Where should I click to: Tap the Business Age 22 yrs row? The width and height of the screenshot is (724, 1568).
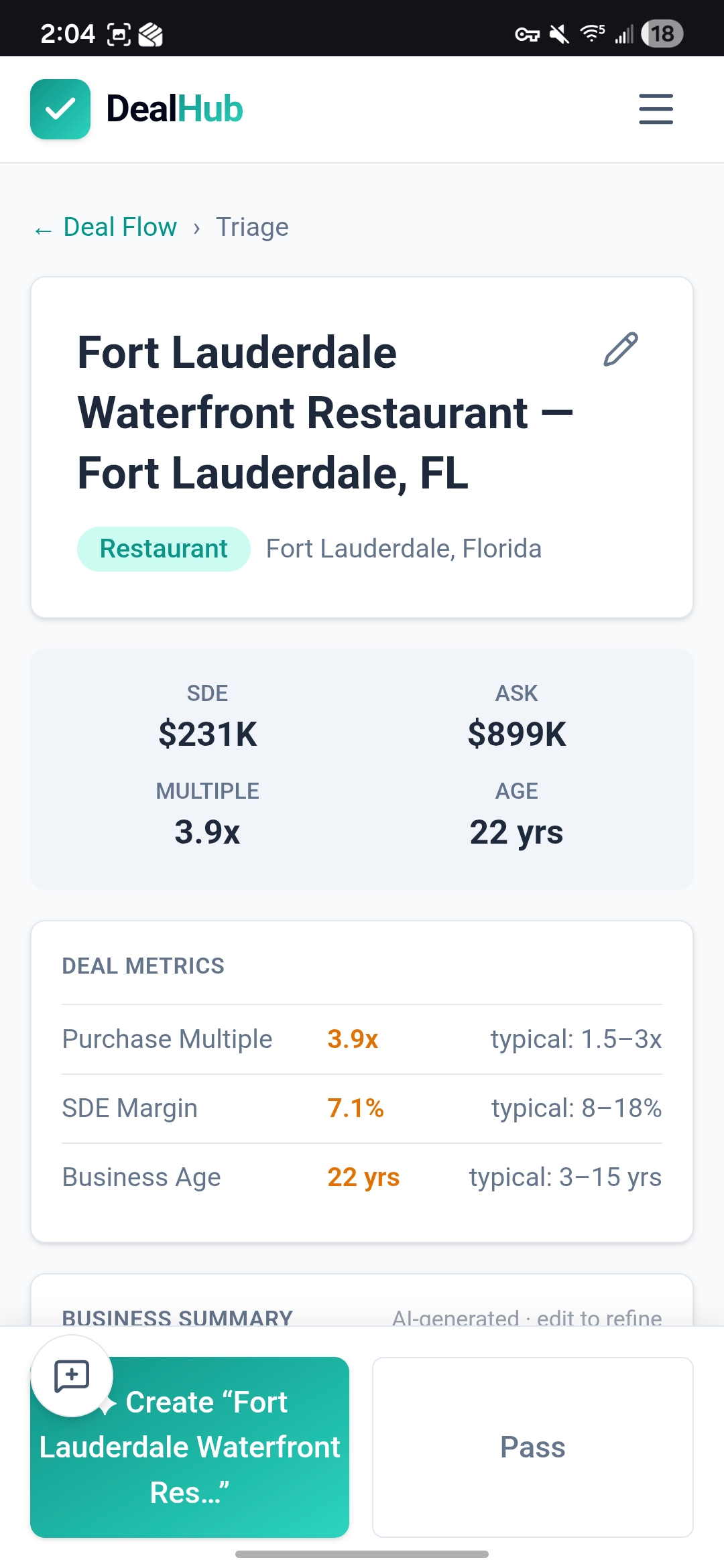361,1177
